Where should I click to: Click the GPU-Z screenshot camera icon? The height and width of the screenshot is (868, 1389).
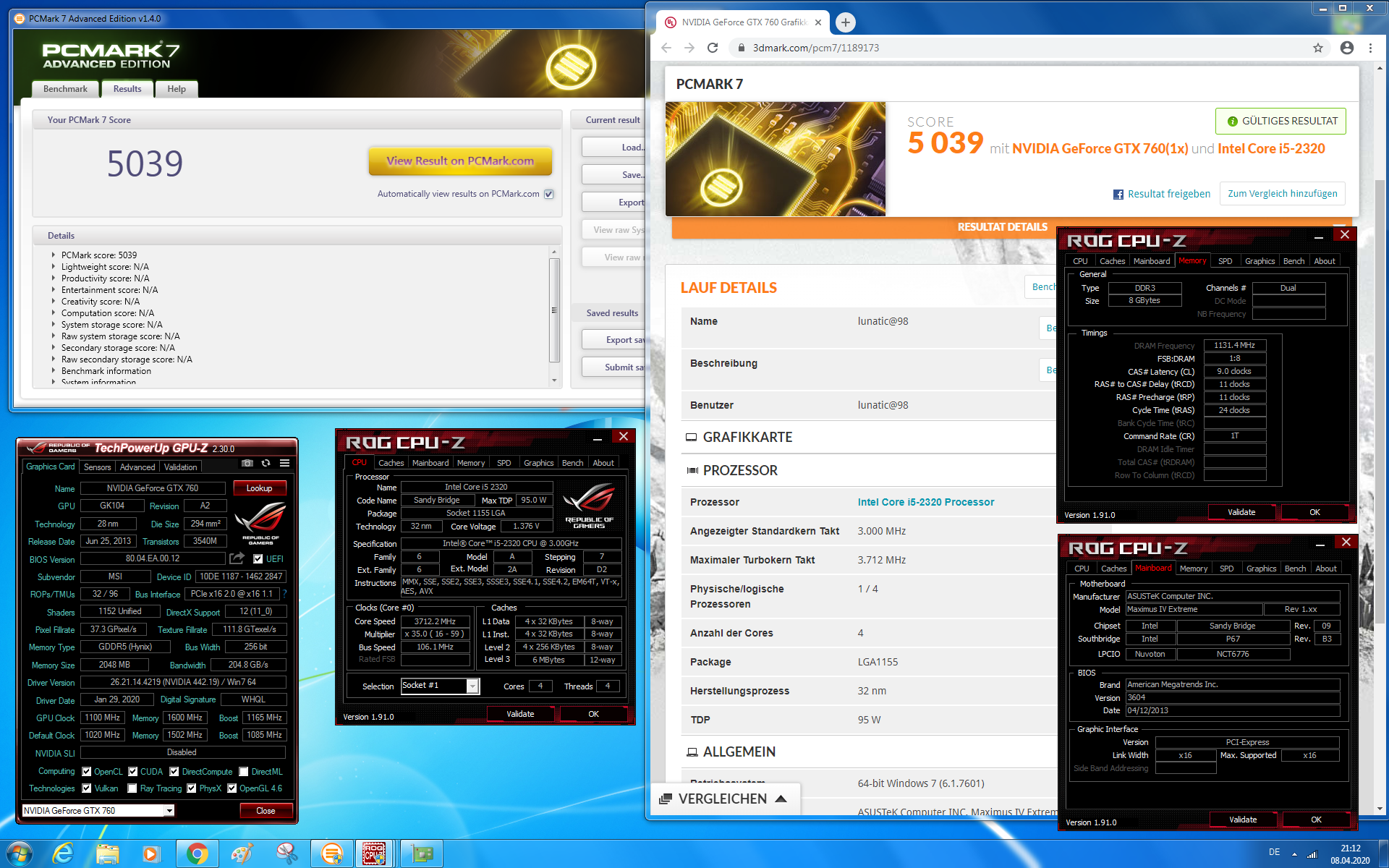[x=247, y=463]
